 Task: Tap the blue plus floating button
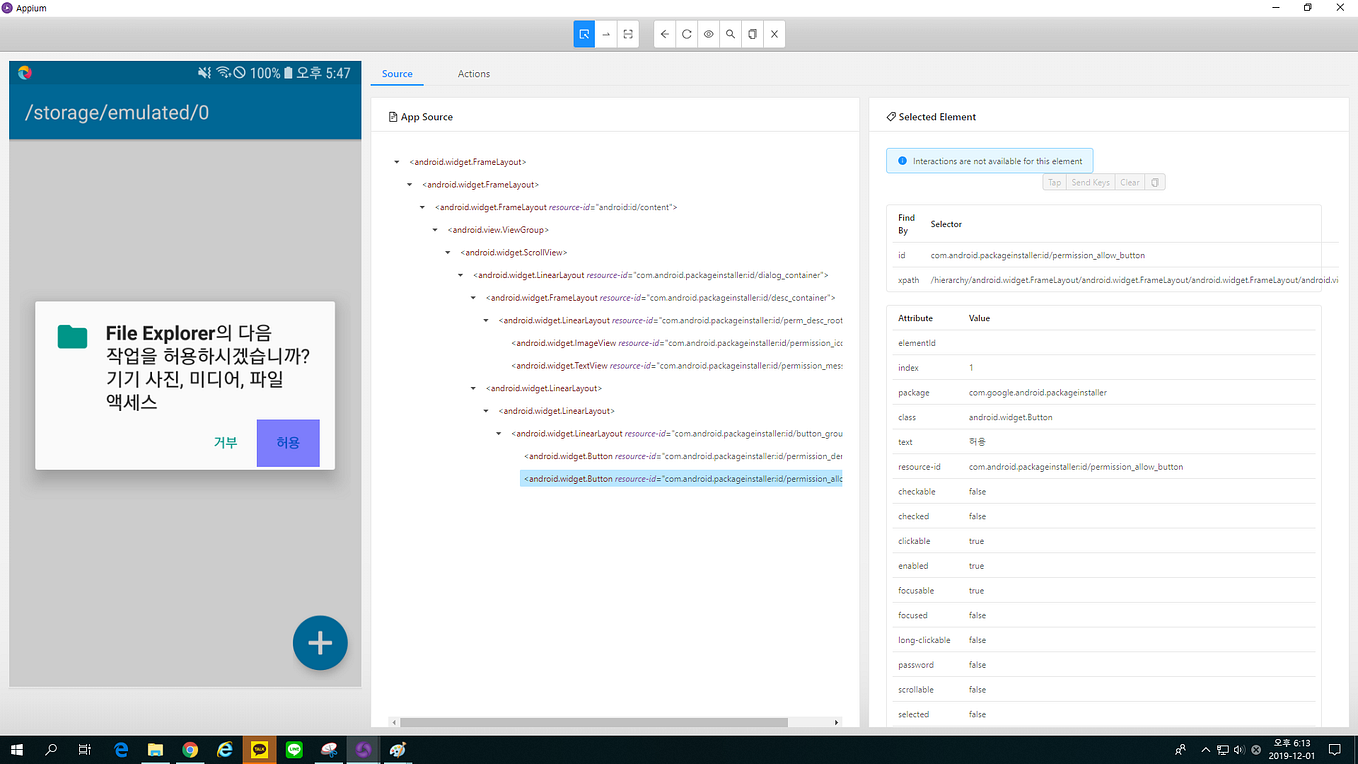pos(320,643)
